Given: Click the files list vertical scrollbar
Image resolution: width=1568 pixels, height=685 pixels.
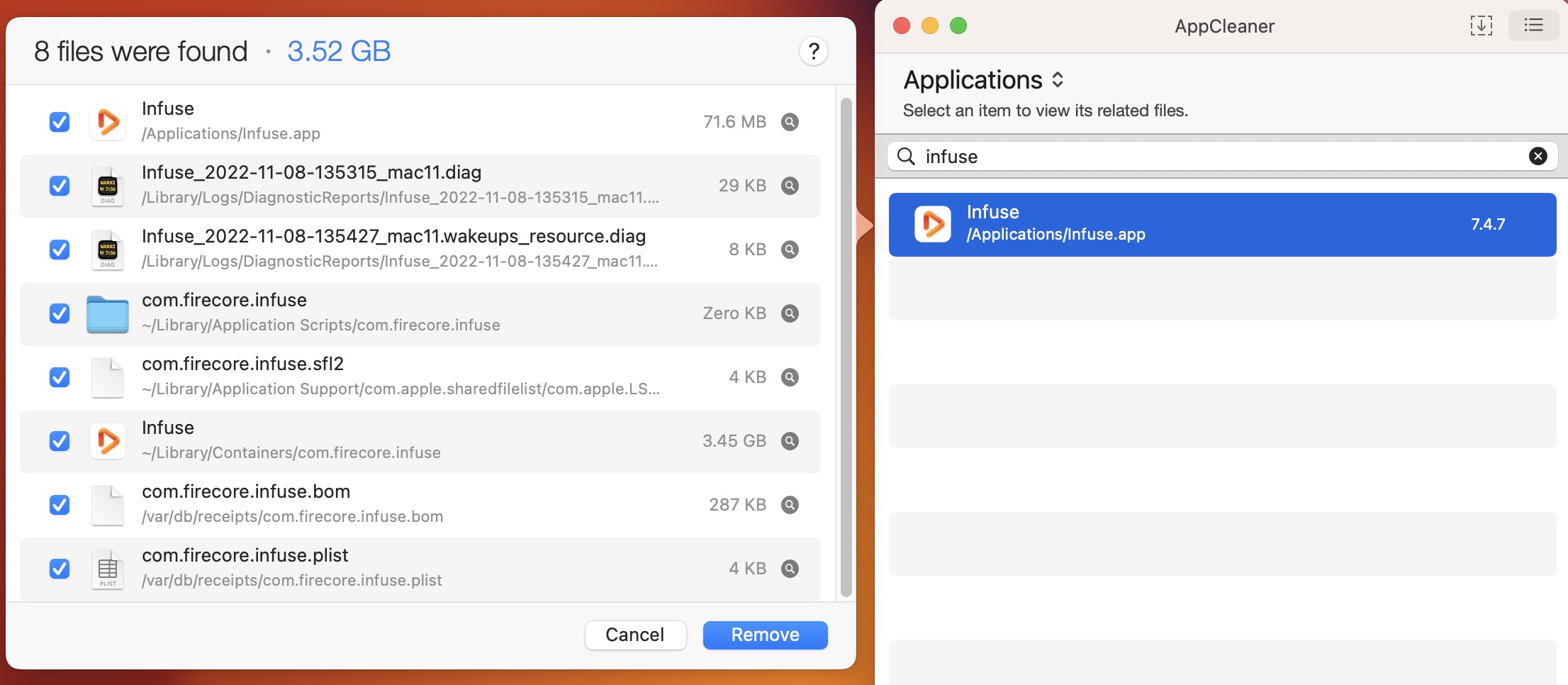Looking at the screenshot, I should (846, 347).
